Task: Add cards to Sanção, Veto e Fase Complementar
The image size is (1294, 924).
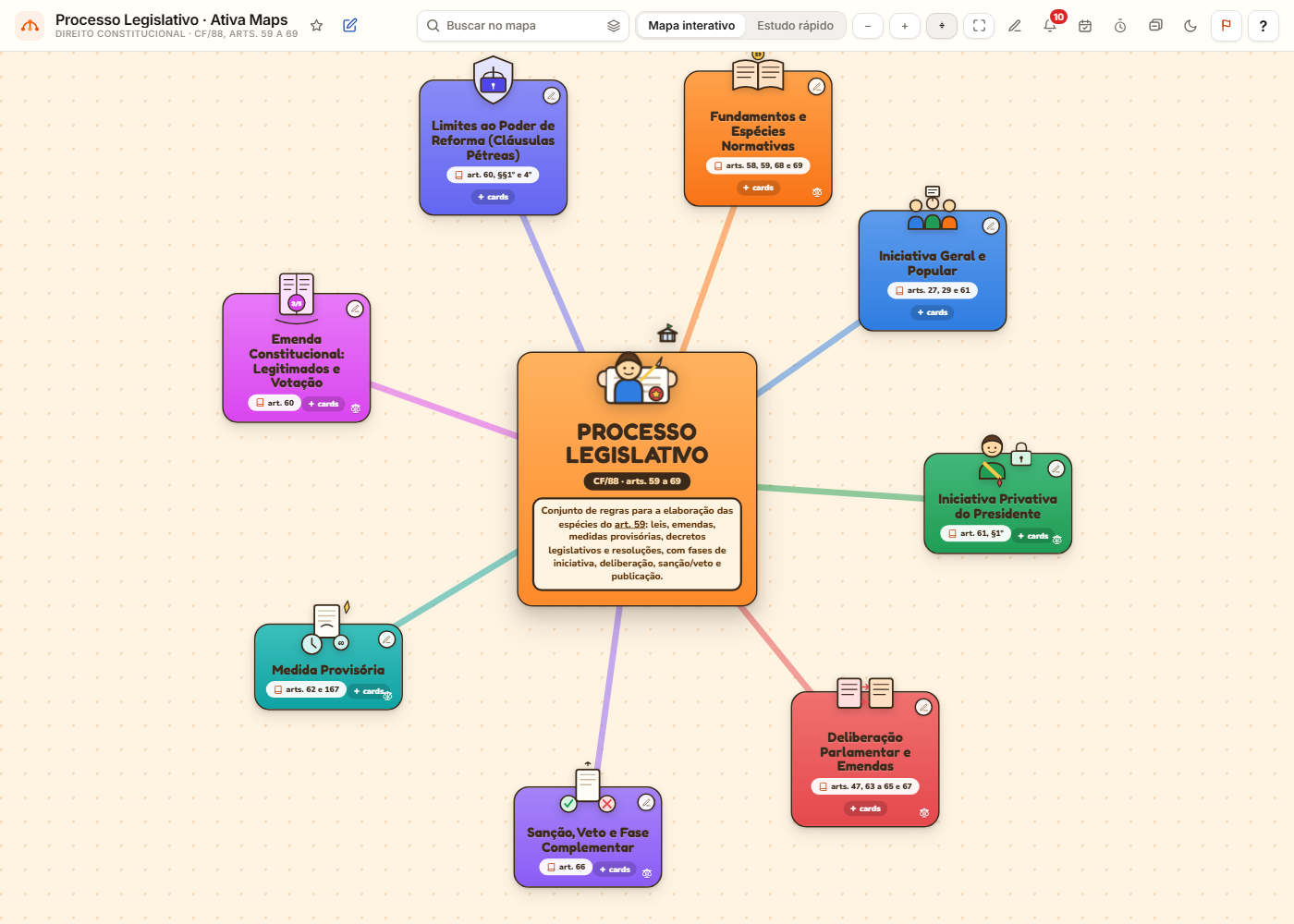Action: 615,869
